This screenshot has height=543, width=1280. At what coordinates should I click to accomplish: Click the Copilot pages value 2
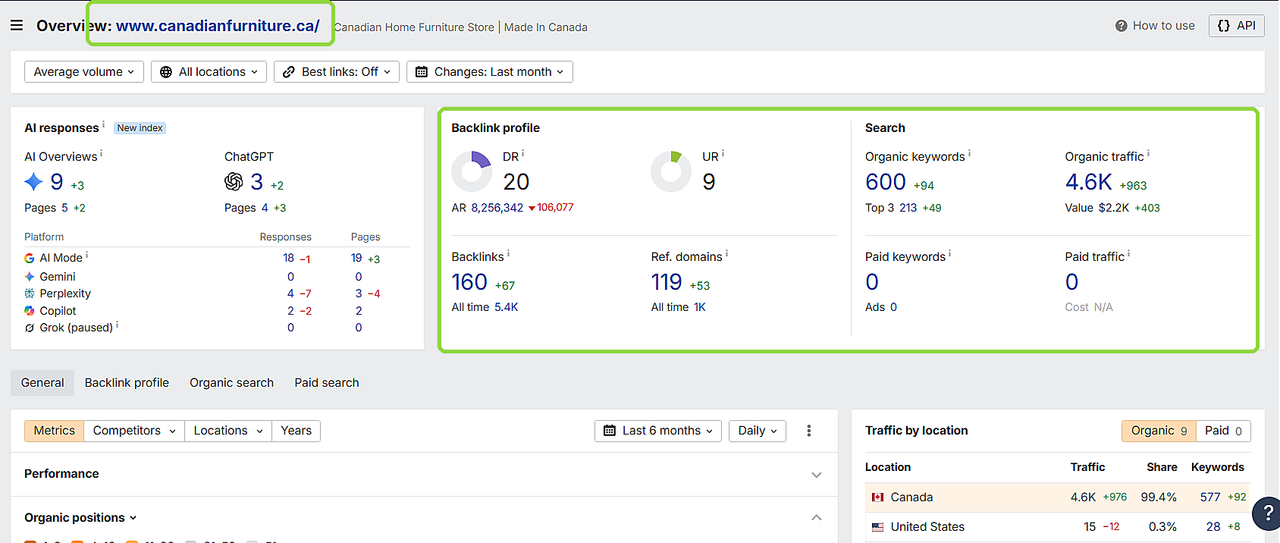click(x=359, y=311)
